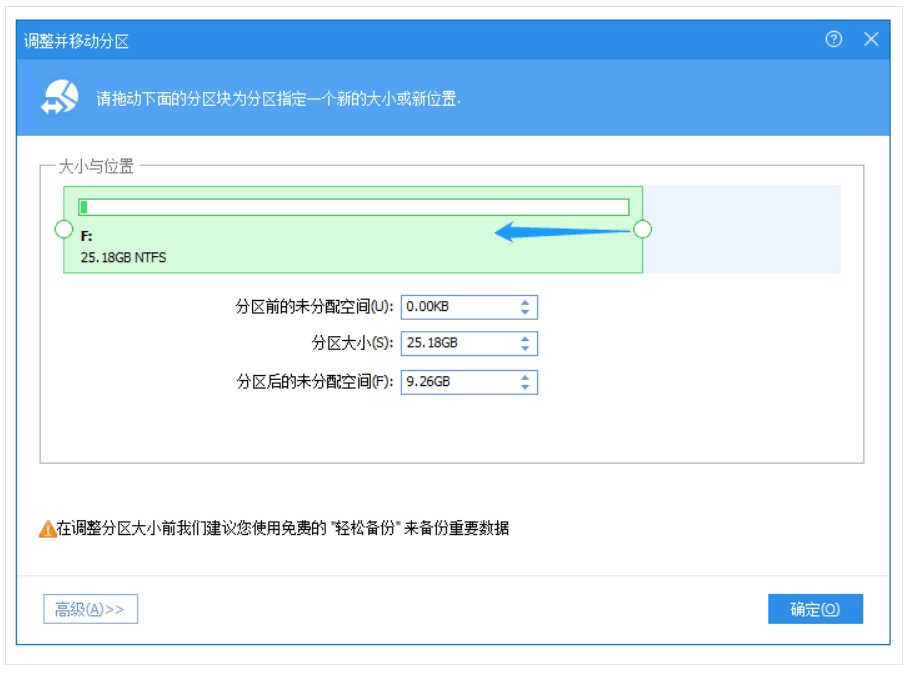916x675 pixels.
Task: Click the orange warning triangle icon
Action: [47, 529]
